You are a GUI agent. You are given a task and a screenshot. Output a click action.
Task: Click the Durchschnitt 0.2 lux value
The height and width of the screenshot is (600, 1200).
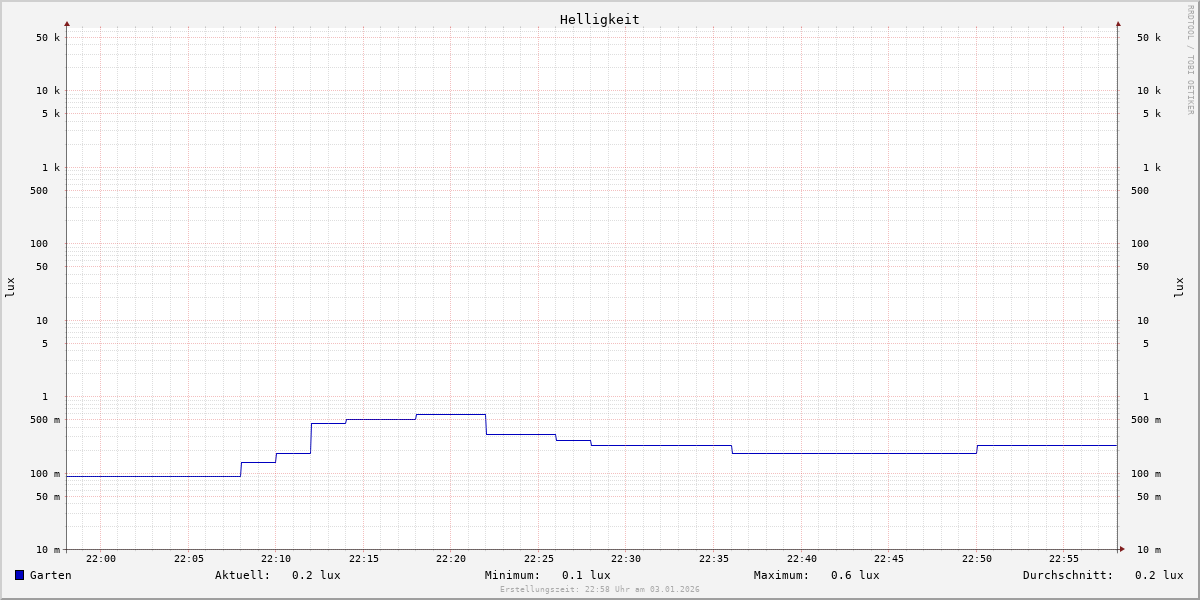pos(1159,575)
